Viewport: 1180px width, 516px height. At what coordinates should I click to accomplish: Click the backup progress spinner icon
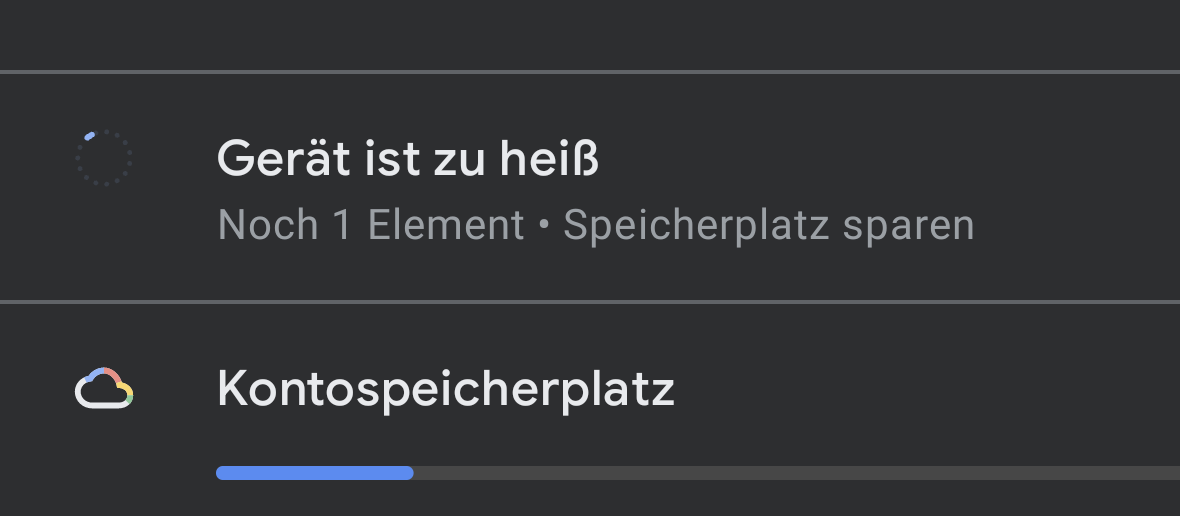pyautogui.click(x=104, y=158)
